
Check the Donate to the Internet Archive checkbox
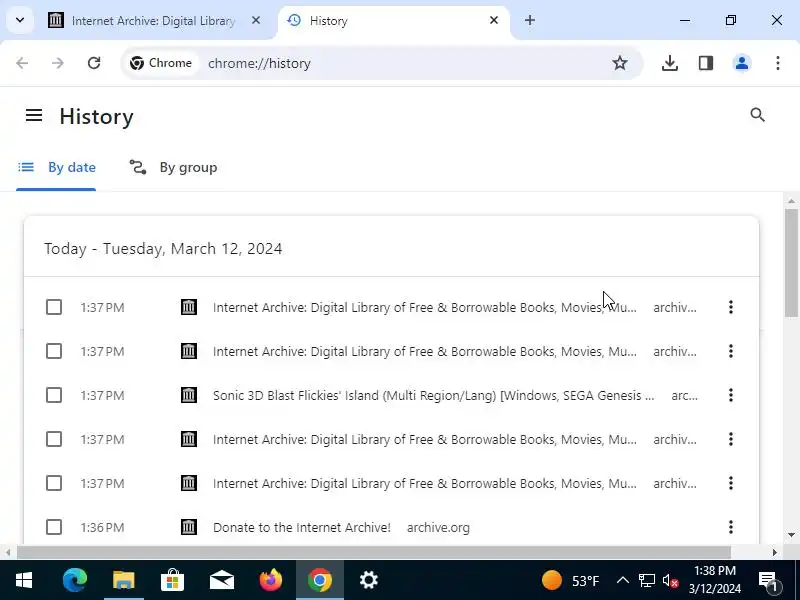click(x=54, y=527)
